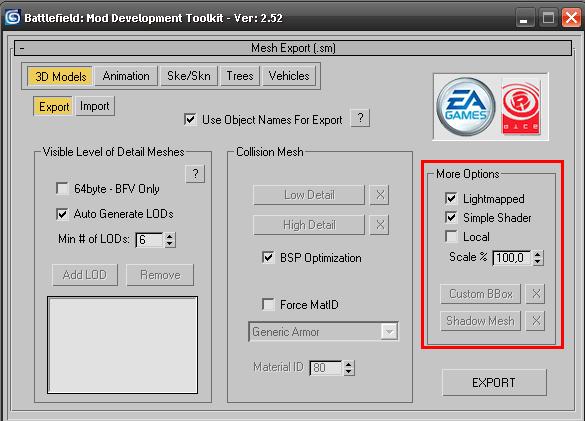Increase the Min # of LODs spinner
The image size is (585, 421).
pos(170,237)
